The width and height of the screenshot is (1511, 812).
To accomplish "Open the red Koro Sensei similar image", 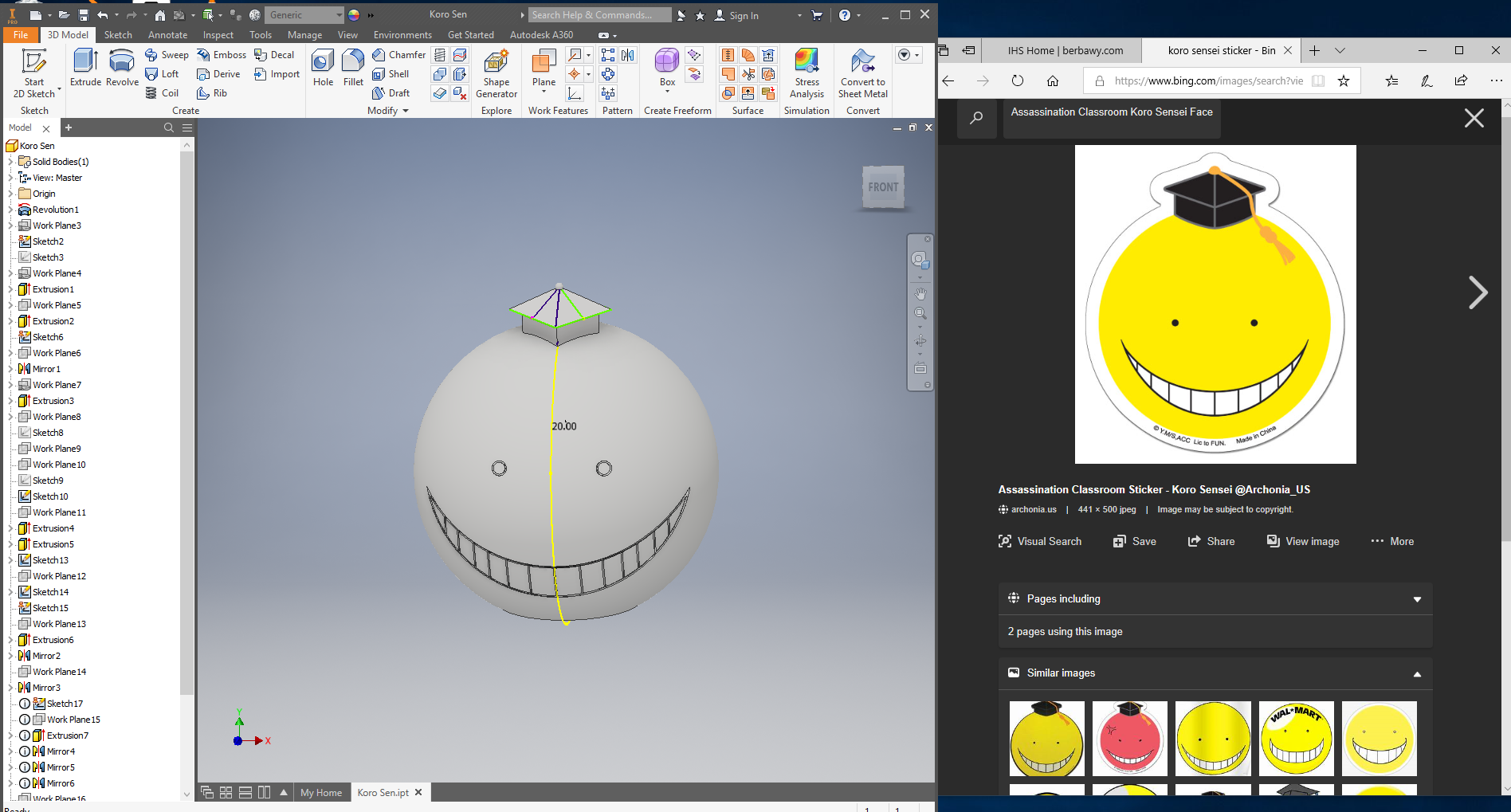I will tap(1129, 739).
